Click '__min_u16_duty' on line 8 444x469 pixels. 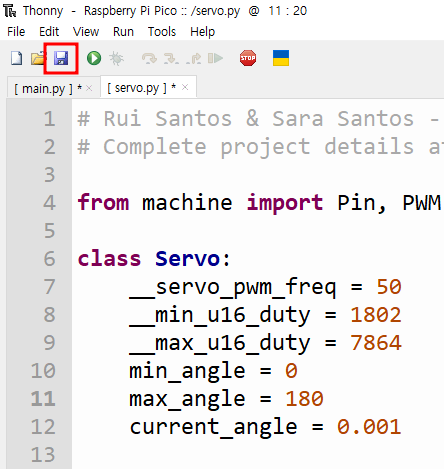pos(220,315)
